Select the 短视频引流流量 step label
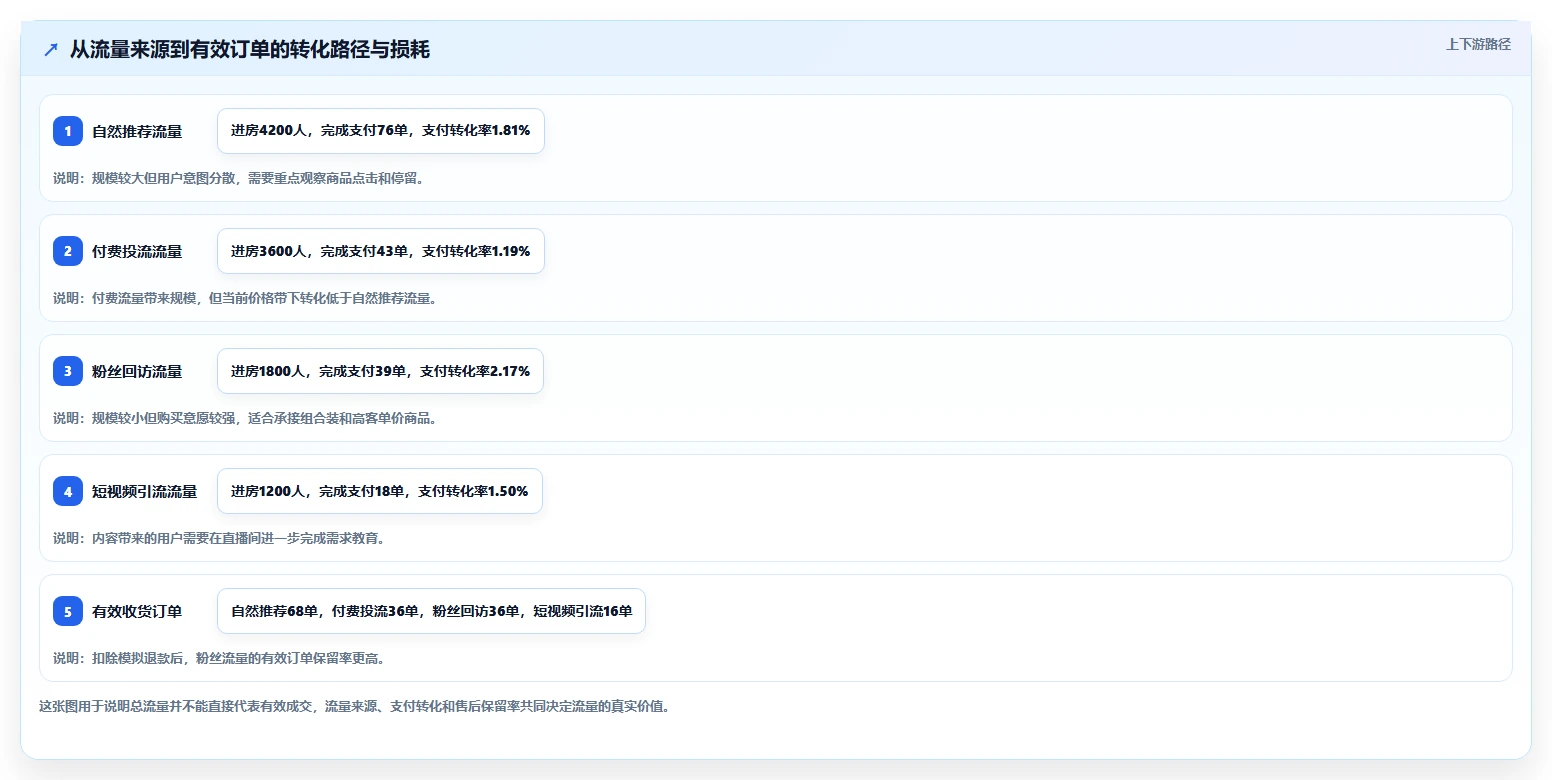The image size is (1552, 780). (x=145, y=491)
